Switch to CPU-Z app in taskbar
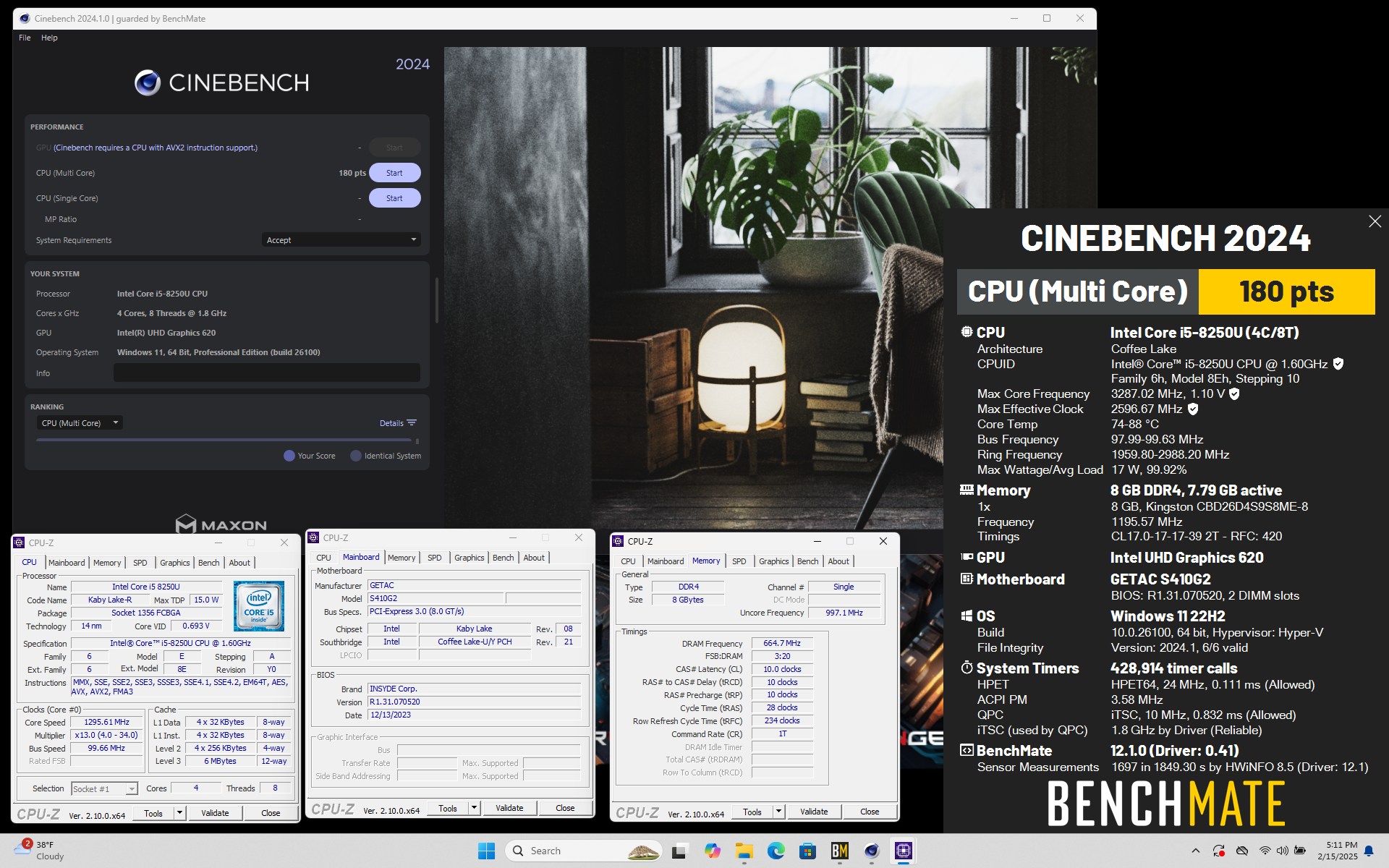The height and width of the screenshot is (868, 1389). click(903, 851)
